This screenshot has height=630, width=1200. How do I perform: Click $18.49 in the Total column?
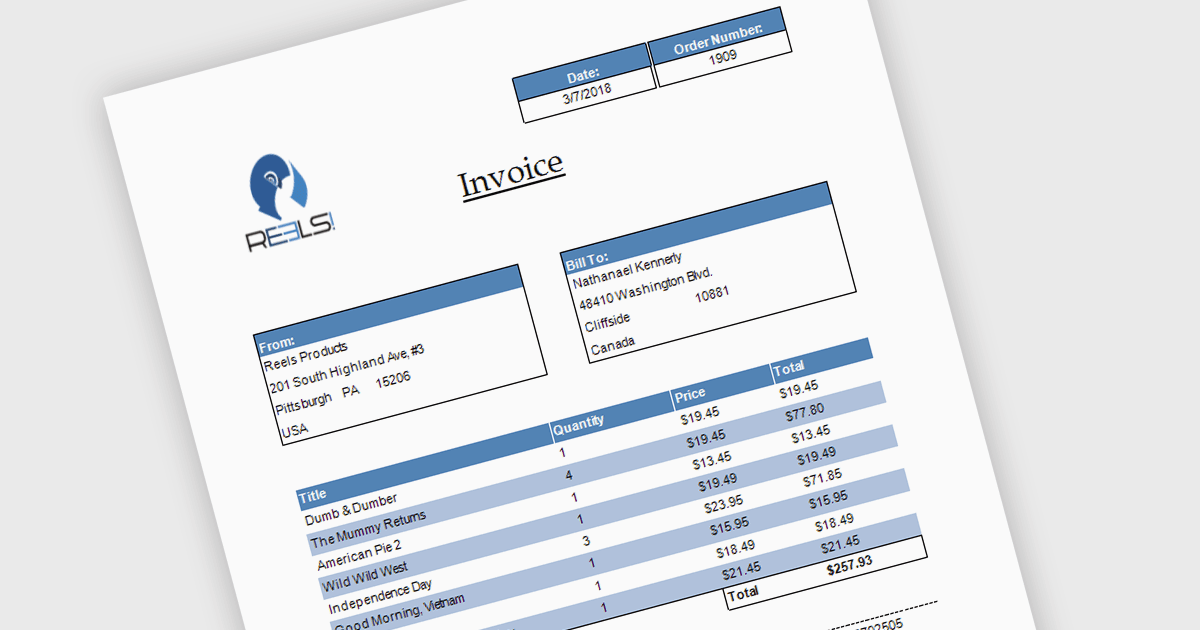834,523
